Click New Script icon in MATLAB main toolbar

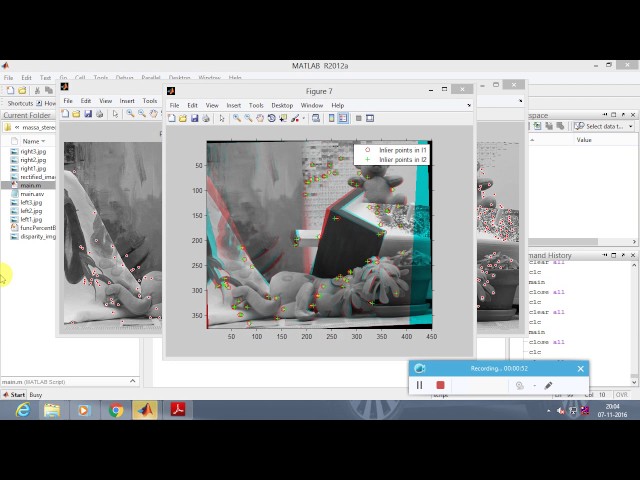[11, 90]
